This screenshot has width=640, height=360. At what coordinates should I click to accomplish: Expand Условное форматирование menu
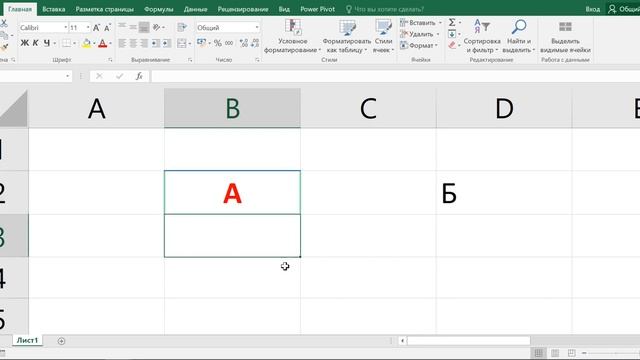point(293,36)
